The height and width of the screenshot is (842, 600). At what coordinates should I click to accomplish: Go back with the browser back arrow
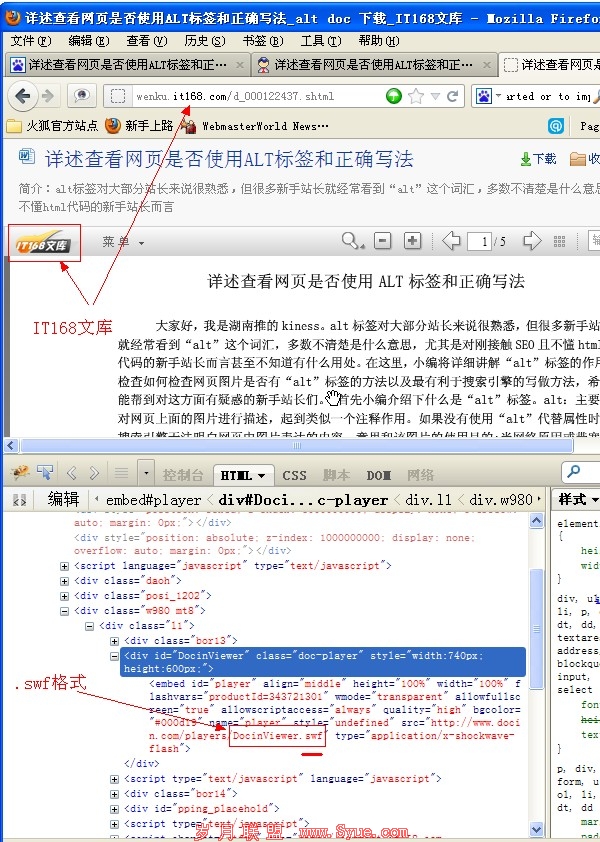[23, 96]
